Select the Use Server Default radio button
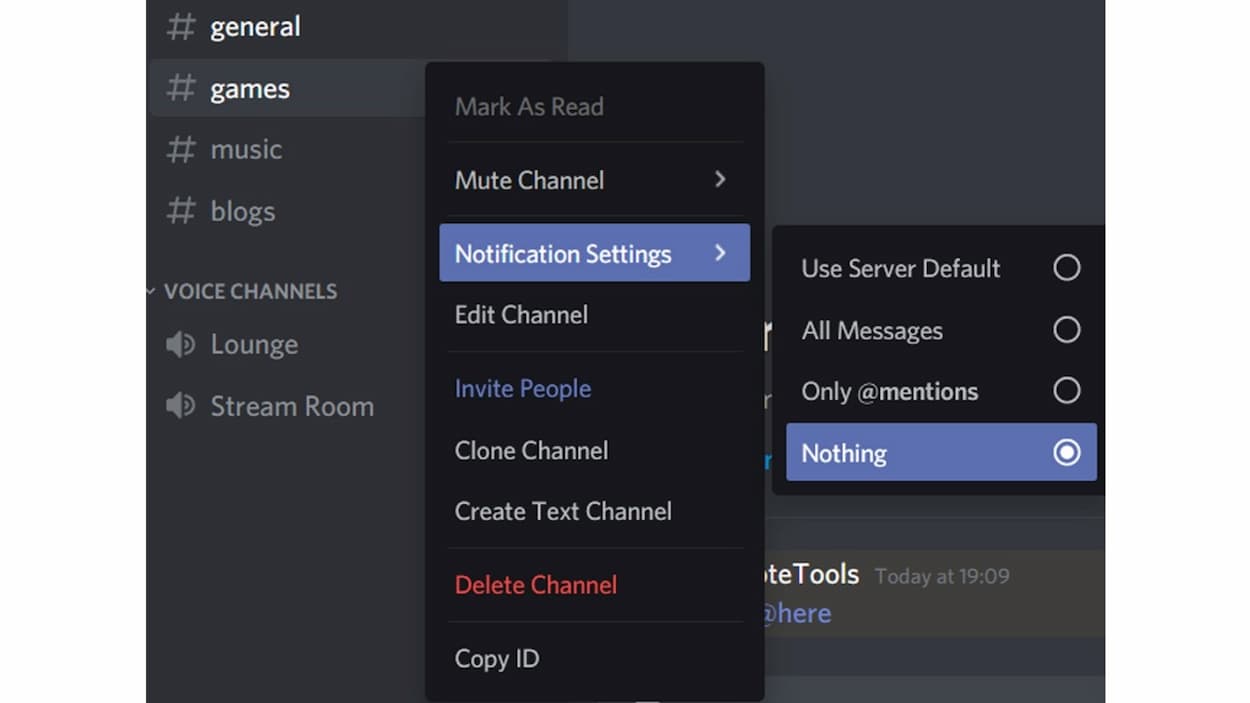This screenshot has width=1250, height=703. tap(1066, 268)
